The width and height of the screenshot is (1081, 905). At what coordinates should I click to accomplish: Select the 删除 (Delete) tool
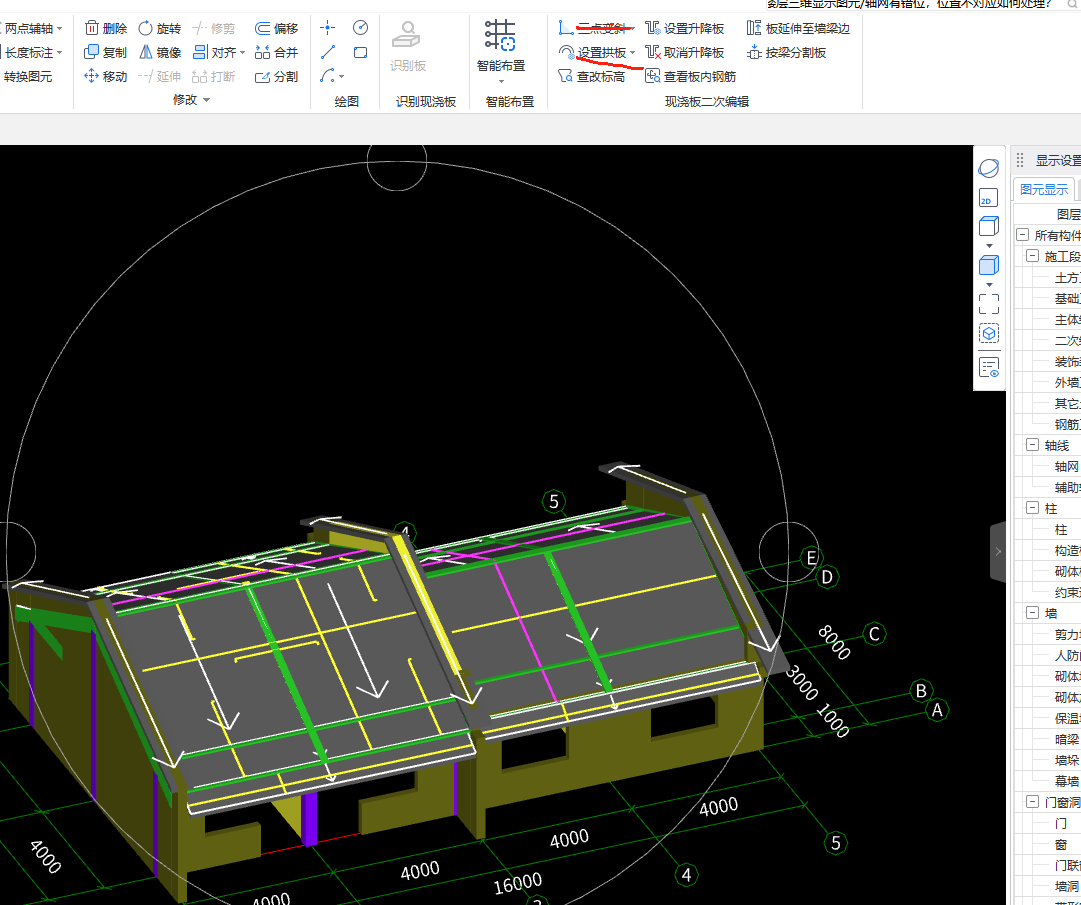point(105,28)
